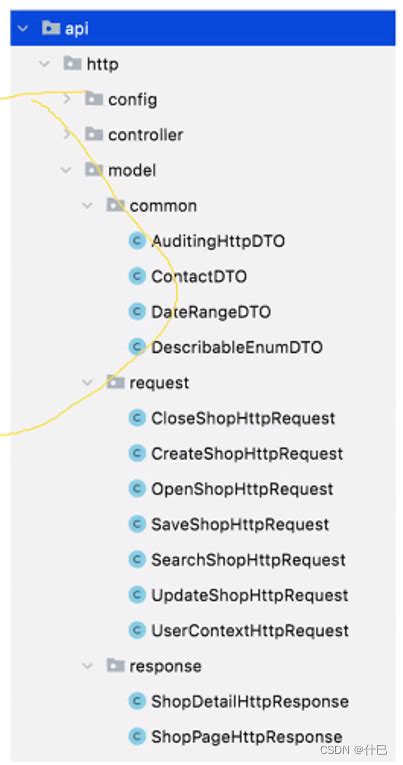403x765 pixels.
Task: Click the class icon beside AuditingHttpDTO
Action: point(137,241)
